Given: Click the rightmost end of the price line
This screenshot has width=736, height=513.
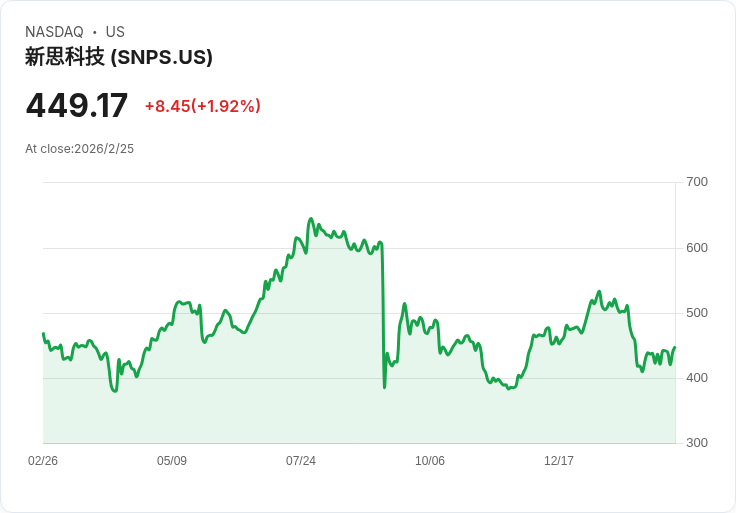Looking at the screenshot, I should coord(675,348).
